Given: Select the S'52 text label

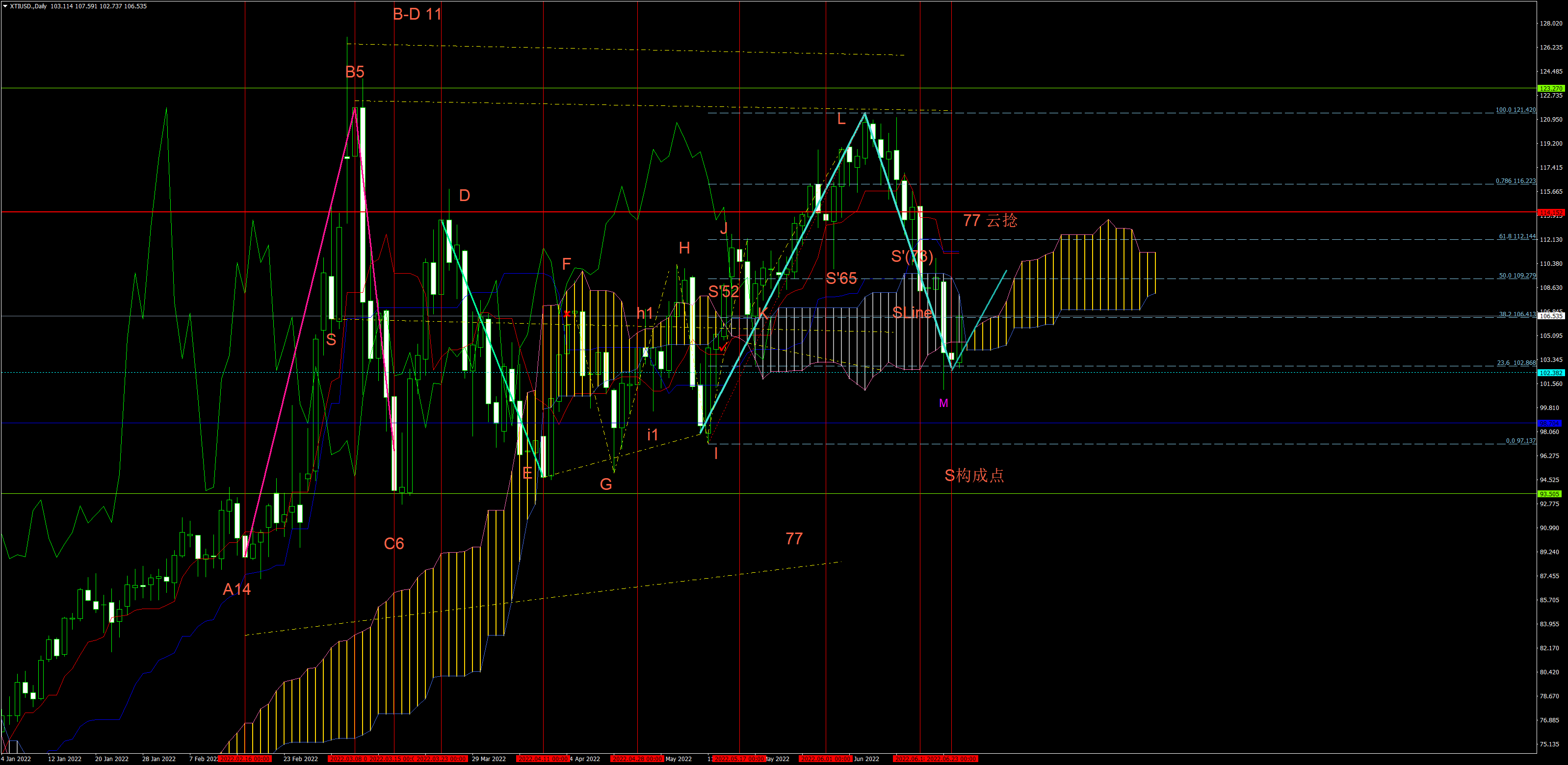Looking at the screenshot, I should [724, 291].
